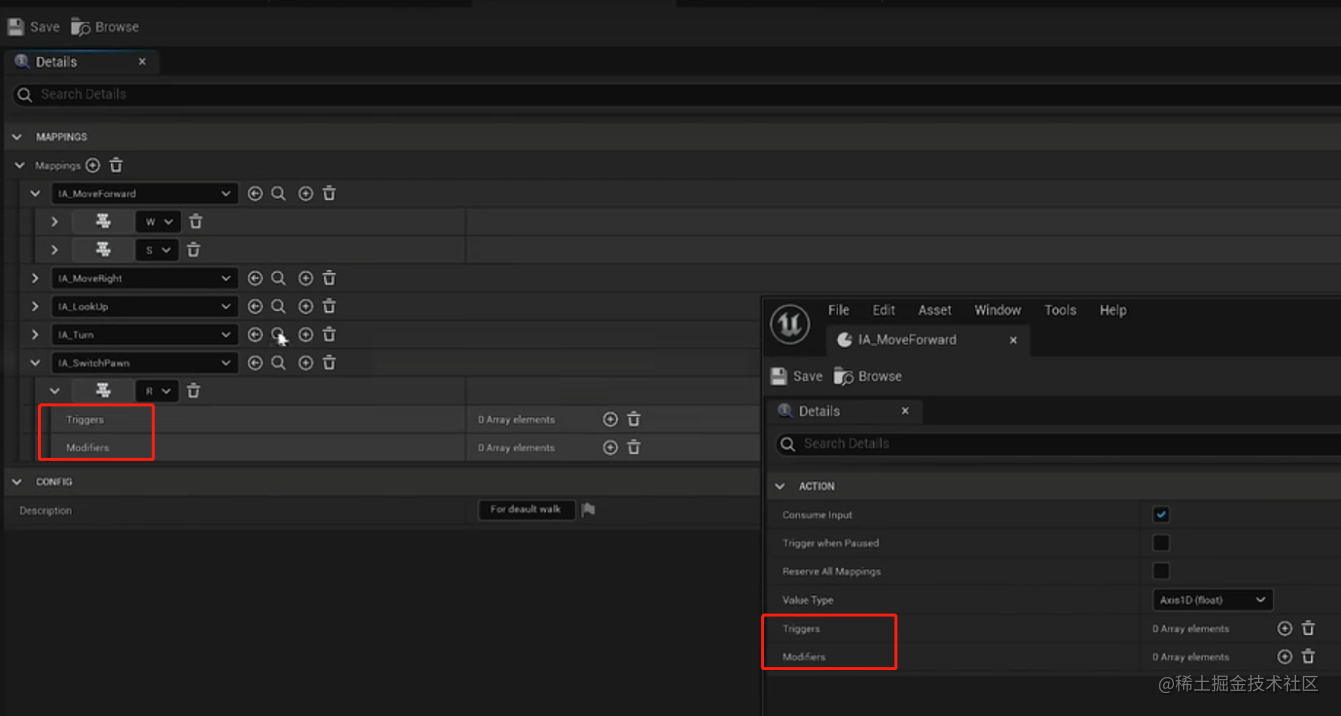Switch to the IA_MoveForward tab
The width and height of the screenshot is (1341, 716).
902,340
